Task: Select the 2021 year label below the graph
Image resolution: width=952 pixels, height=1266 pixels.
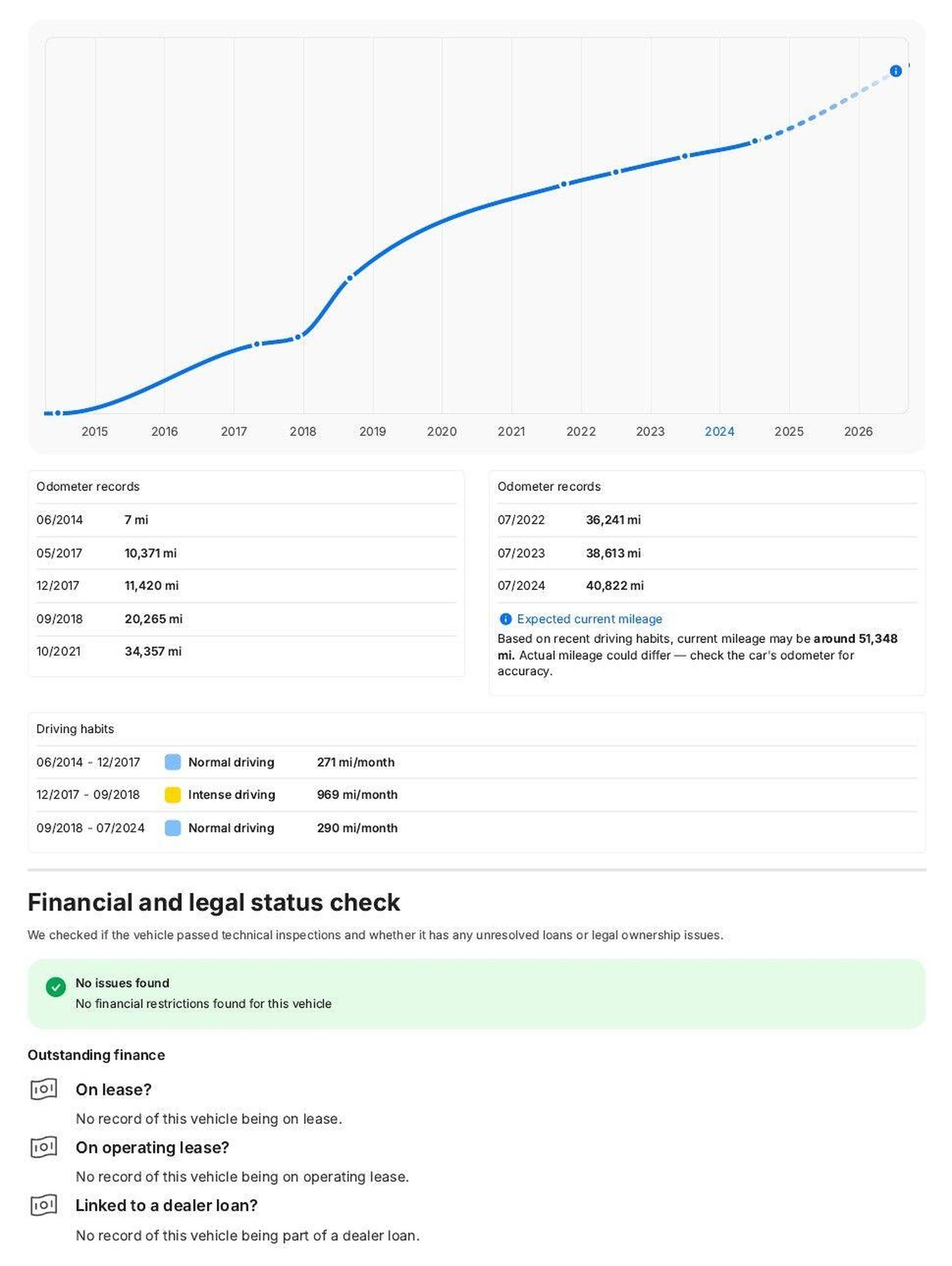Action: (x=511, y=431)
